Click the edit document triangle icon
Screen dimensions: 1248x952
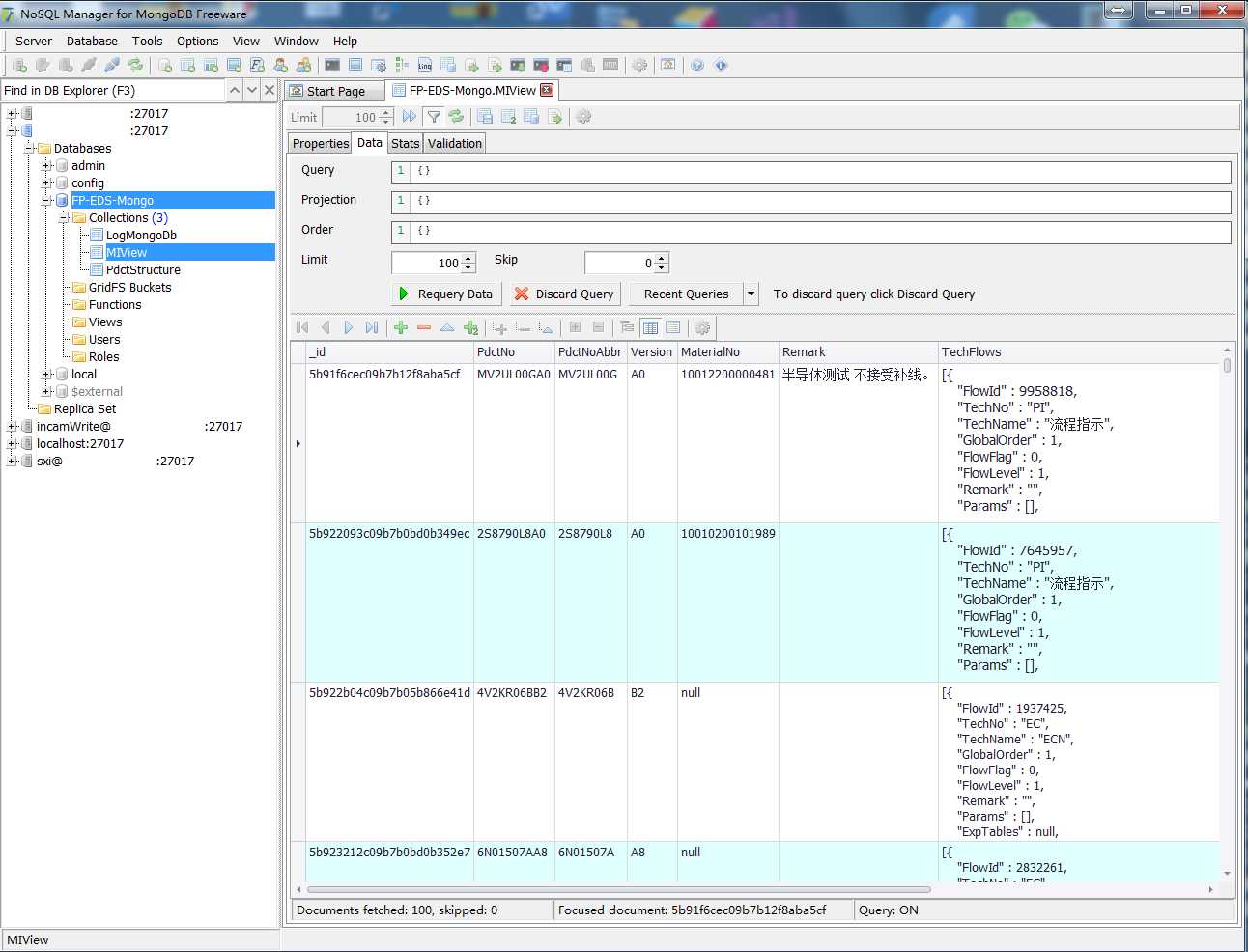point(447,327)
